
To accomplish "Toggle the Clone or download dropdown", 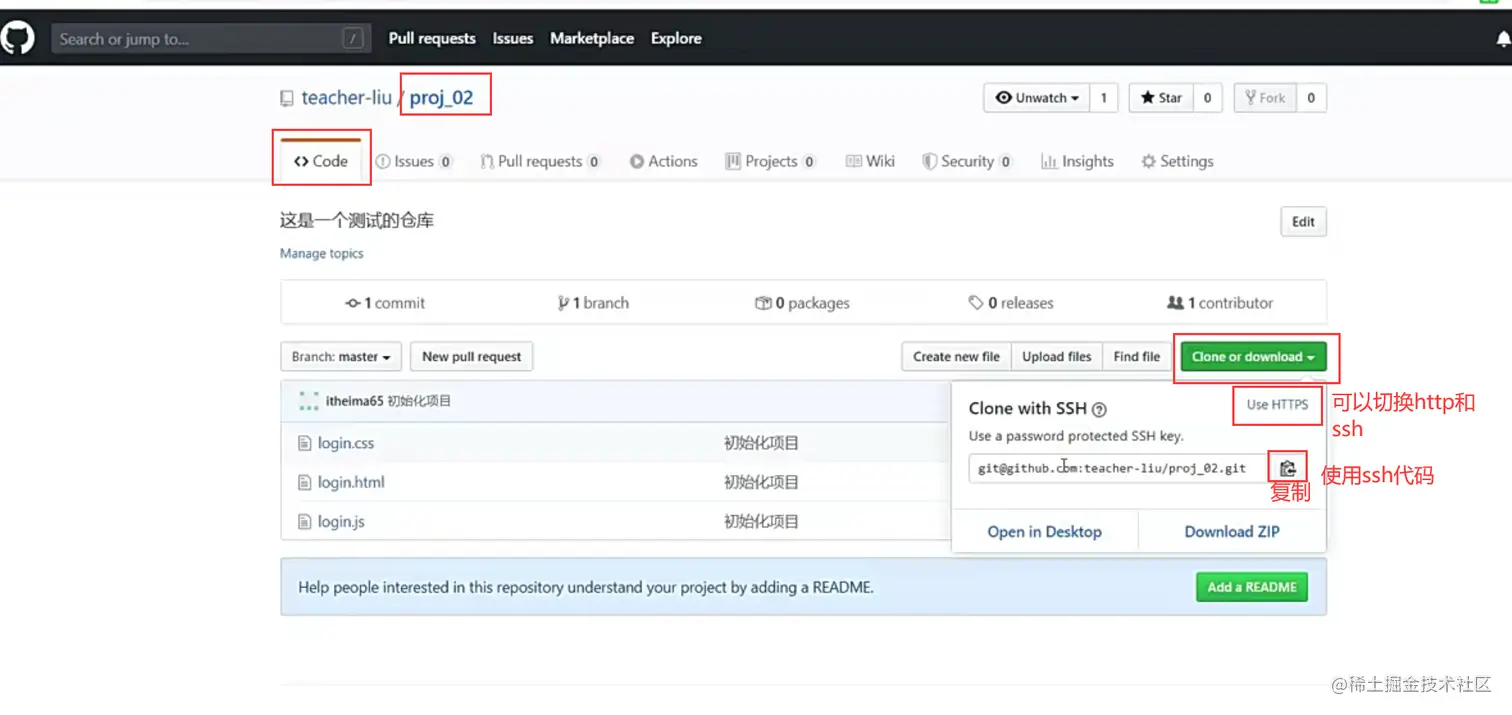I will tap(1254, 357).
